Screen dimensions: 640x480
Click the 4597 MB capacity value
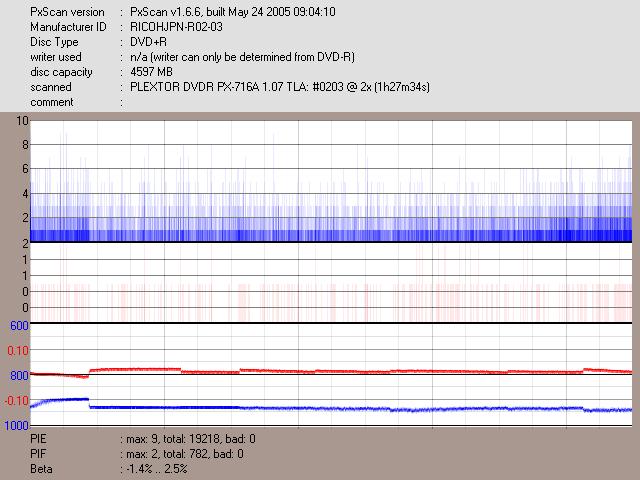point(151,72)
